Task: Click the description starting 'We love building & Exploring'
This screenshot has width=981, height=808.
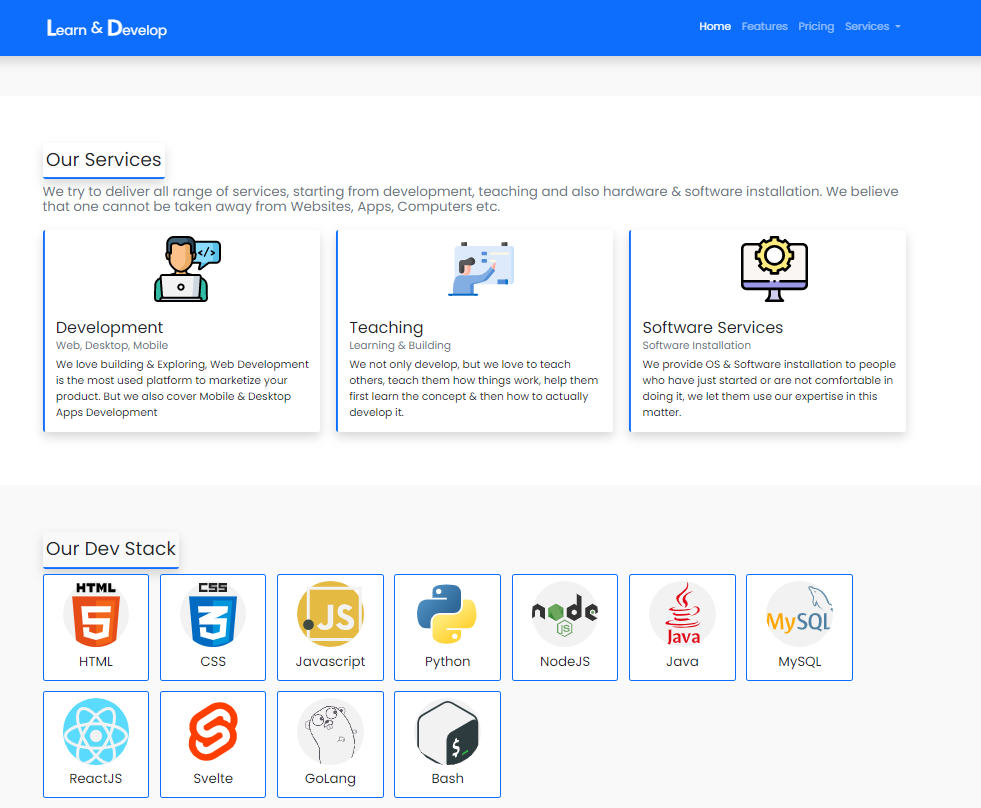Action: [182, 388]
